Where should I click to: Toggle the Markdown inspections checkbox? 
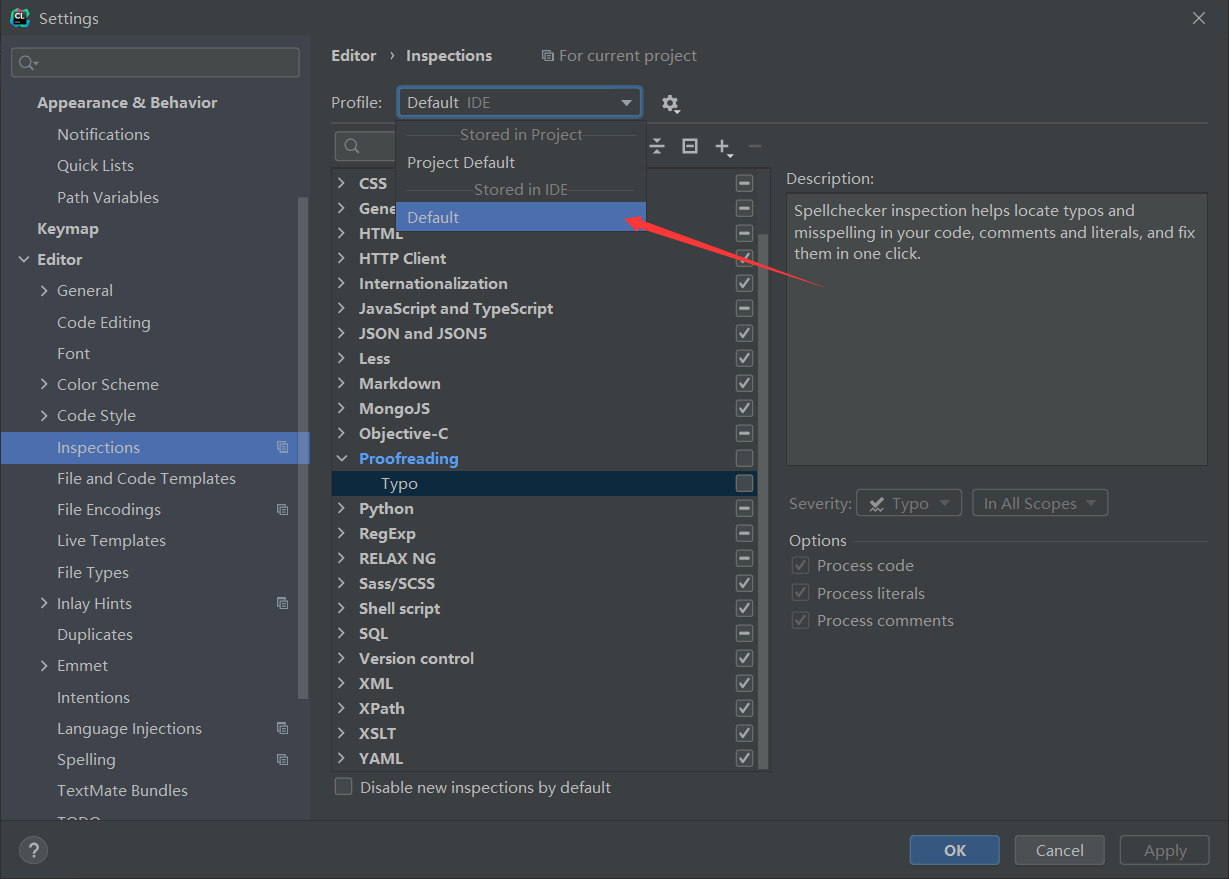coord(744,383)
